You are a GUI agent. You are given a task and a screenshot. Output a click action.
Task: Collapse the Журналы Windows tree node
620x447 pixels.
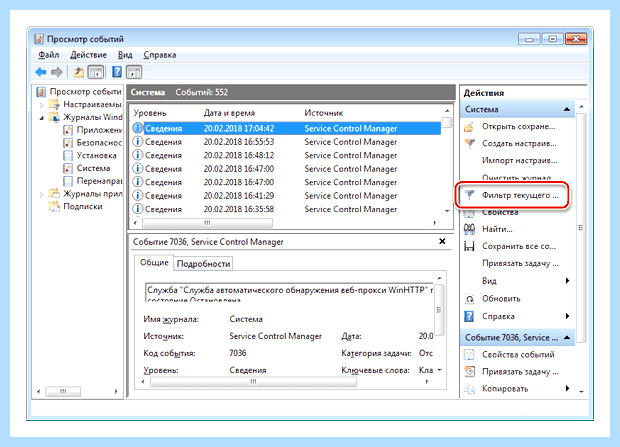[x=42, y=117]
